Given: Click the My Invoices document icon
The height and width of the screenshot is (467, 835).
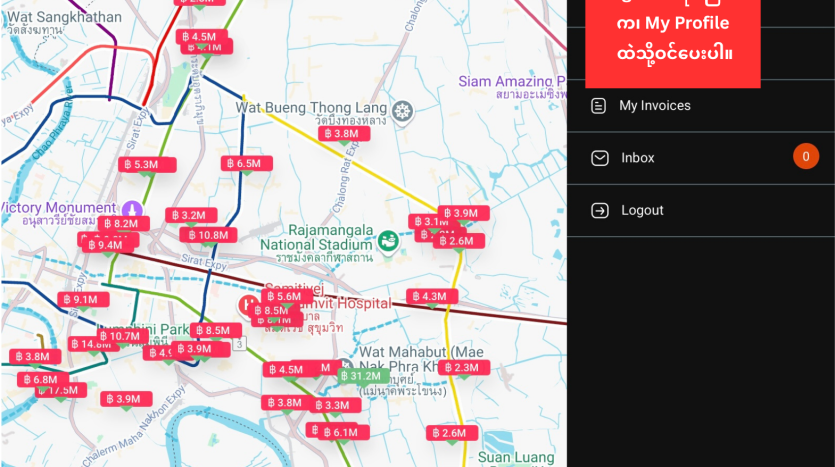Looking at the screenshot, I should click(x=599, y=106).
